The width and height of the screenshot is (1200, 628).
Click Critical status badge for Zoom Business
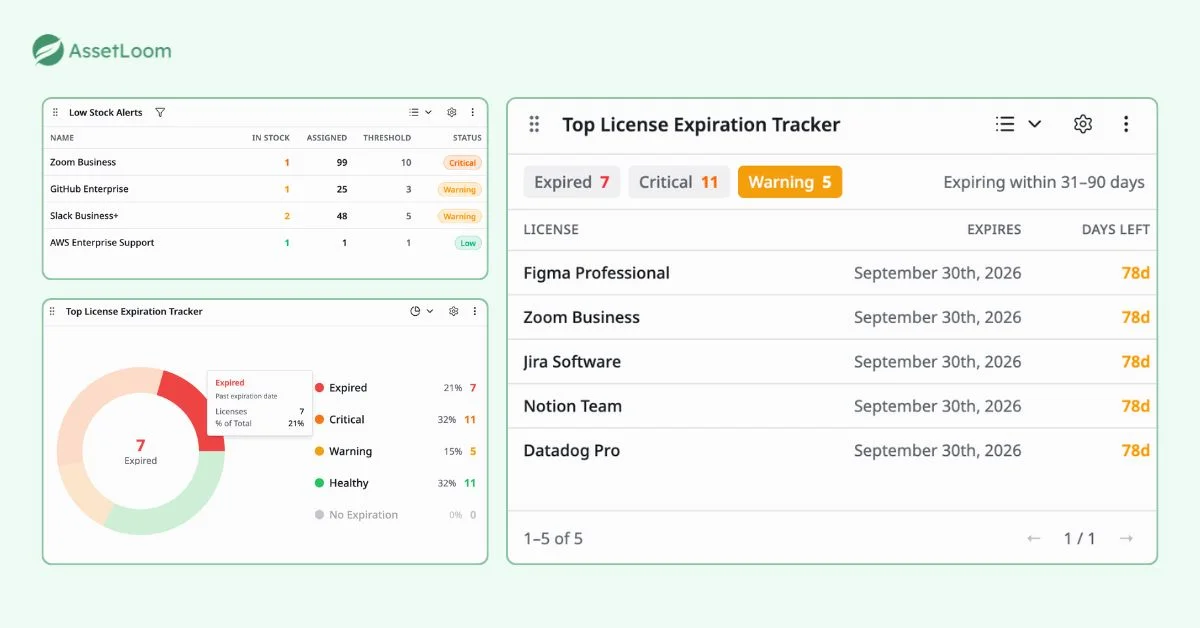point(463,162)
